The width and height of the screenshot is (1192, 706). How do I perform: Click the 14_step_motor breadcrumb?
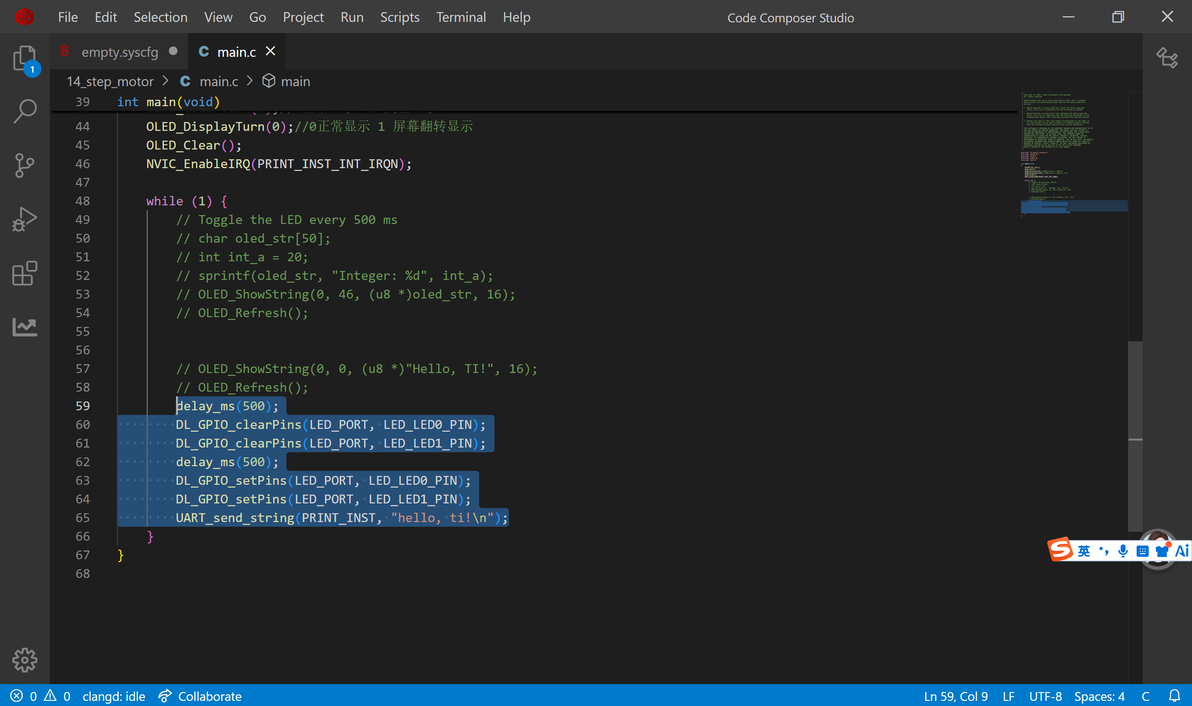[110, 81]
